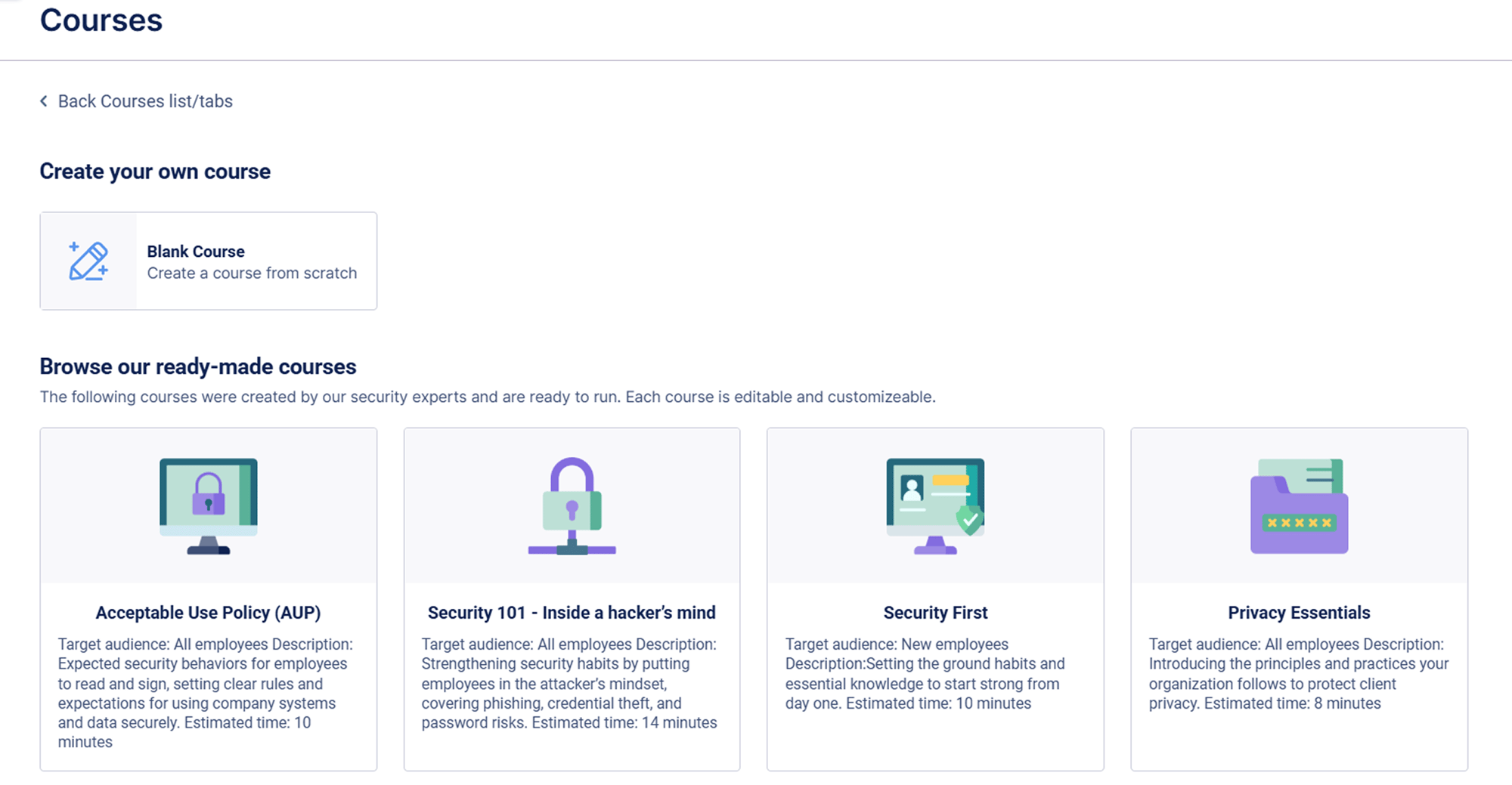Click the Security 101 padlock icon
This screenshot has height=785, width=1512.
(x=572, y=505)
